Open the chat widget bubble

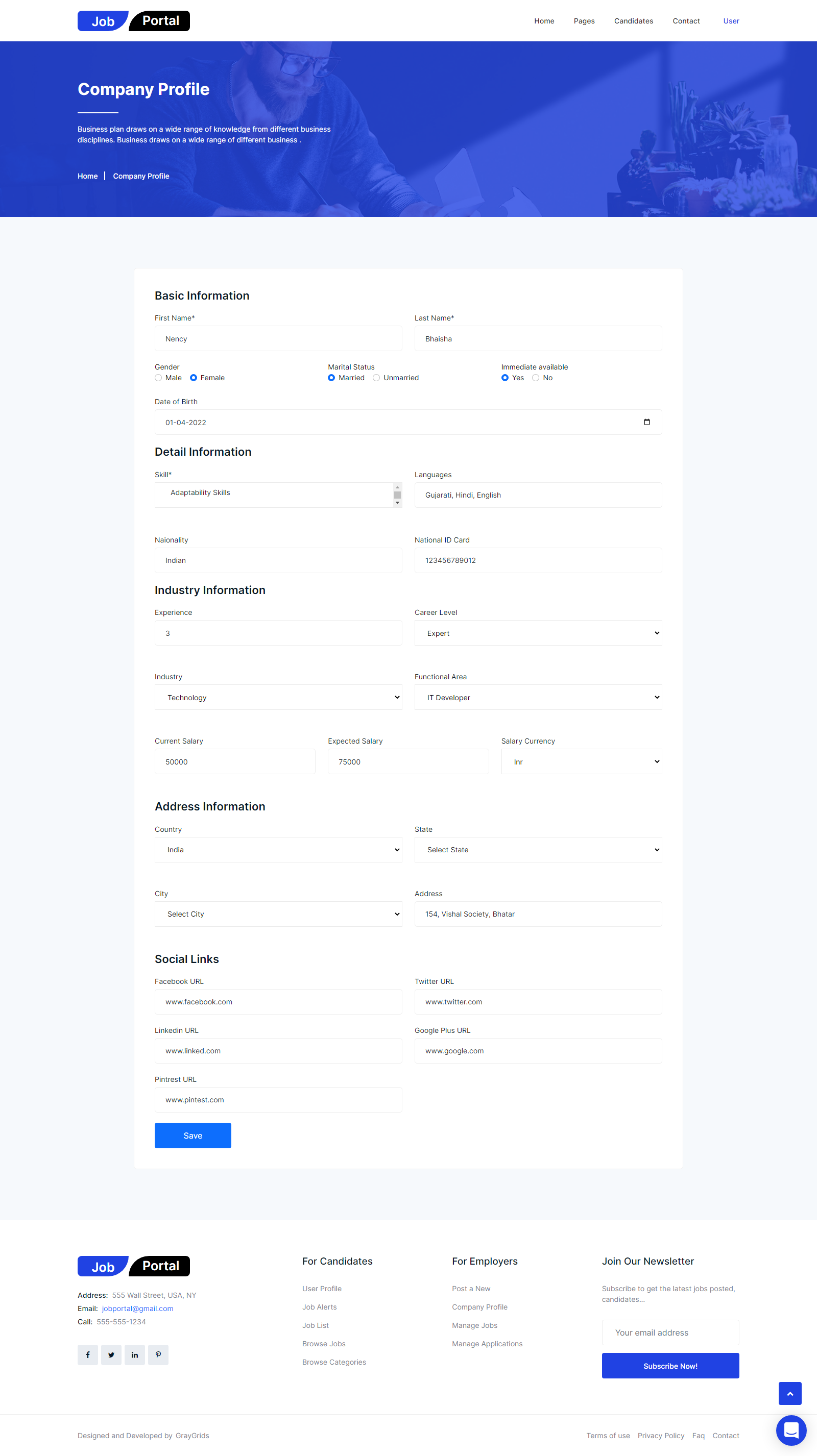coord(790,1430)
